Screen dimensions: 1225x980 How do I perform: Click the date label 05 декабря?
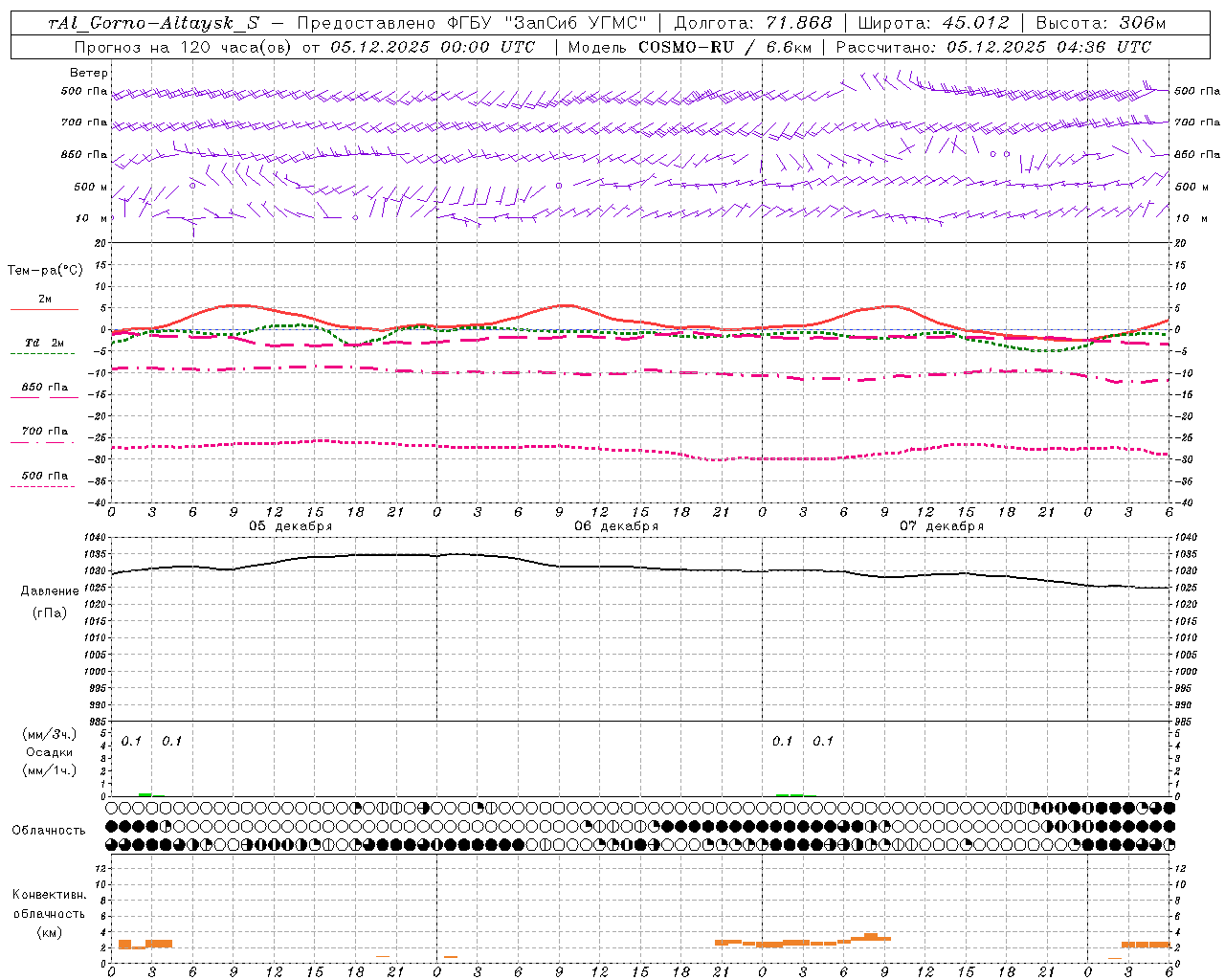point(291,526)
